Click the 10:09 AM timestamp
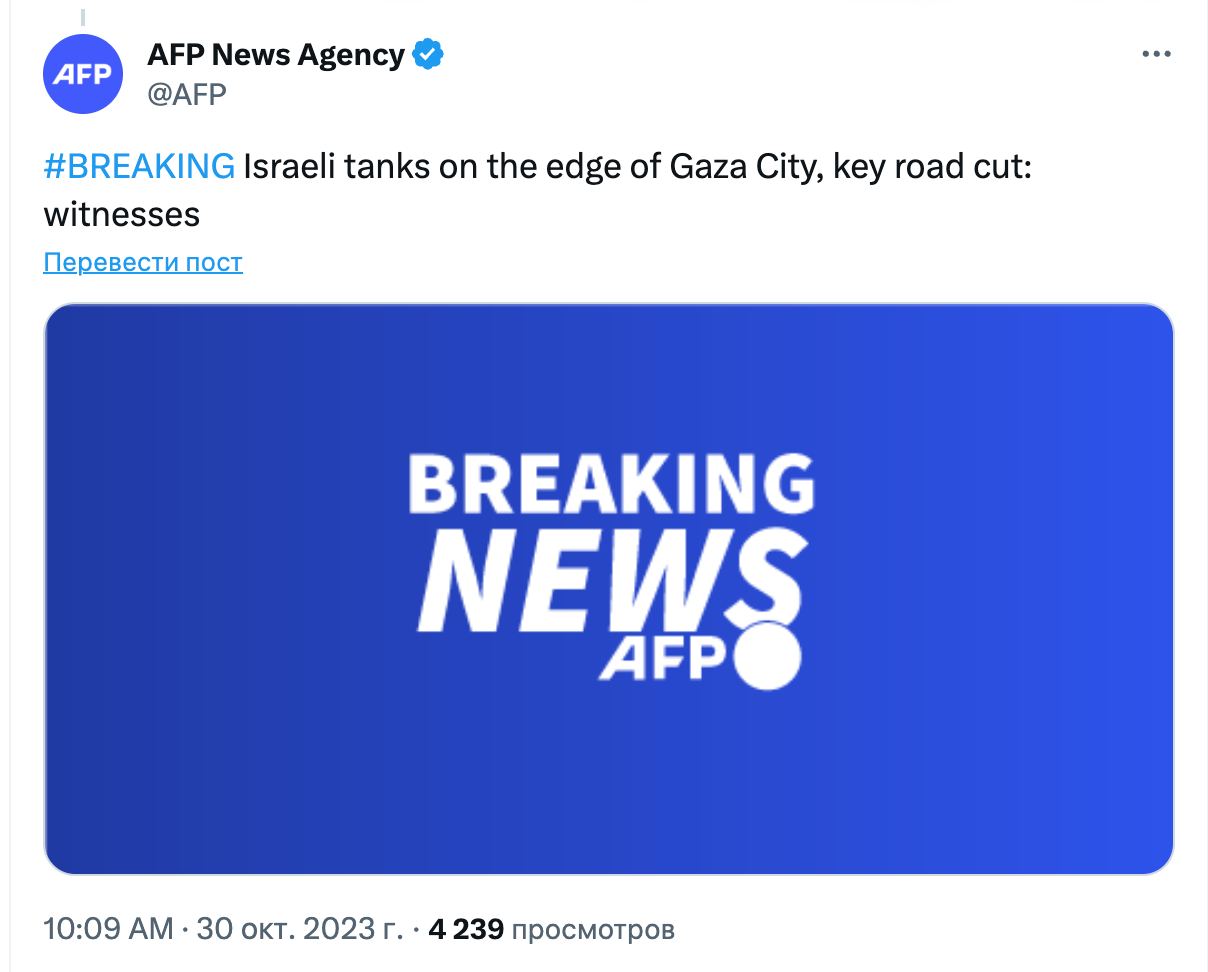Image resolution: width=1208 pixels, height=972 pixels. point(108,929)
